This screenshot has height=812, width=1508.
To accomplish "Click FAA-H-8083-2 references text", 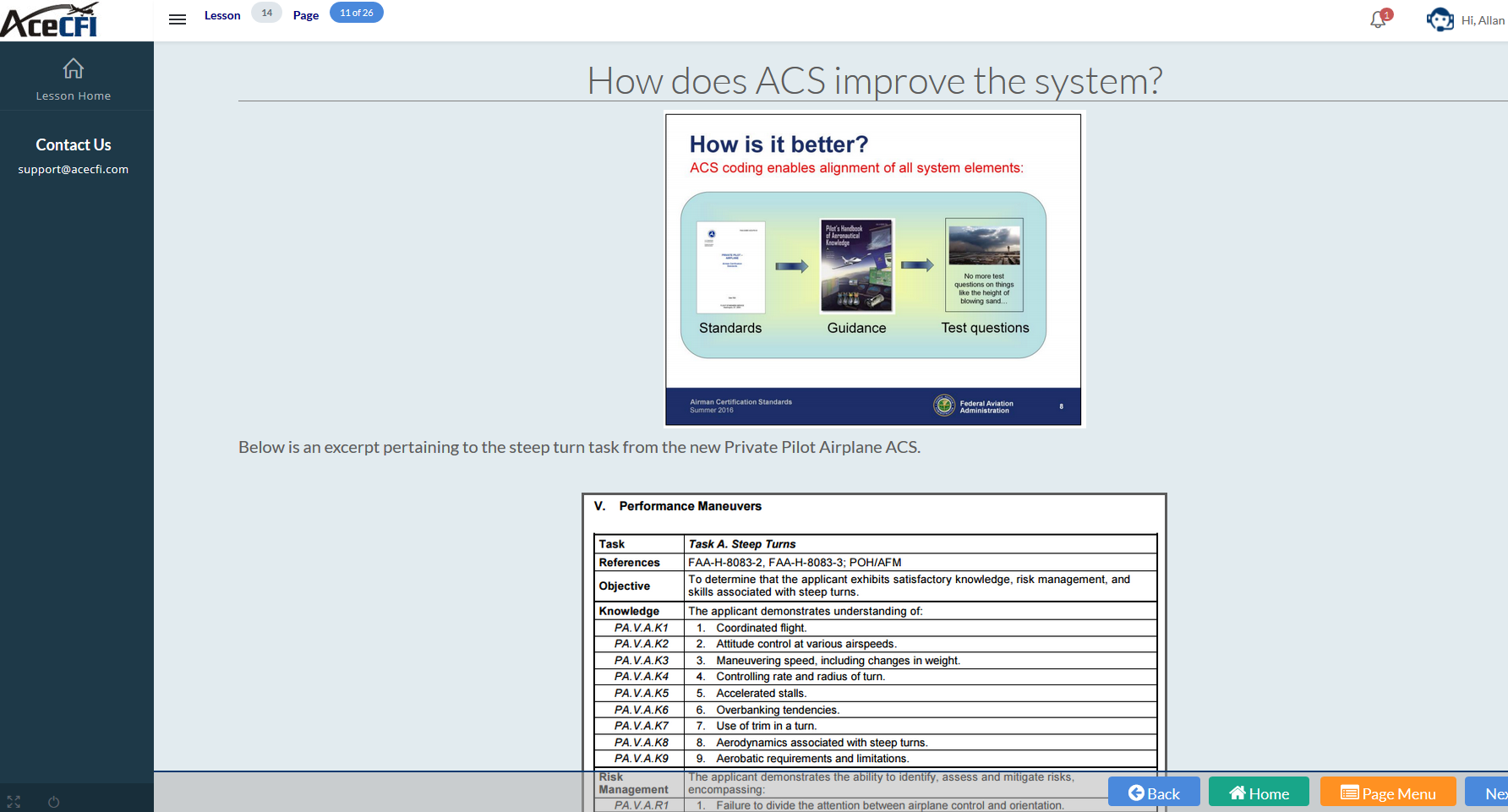I will point(795,562).
